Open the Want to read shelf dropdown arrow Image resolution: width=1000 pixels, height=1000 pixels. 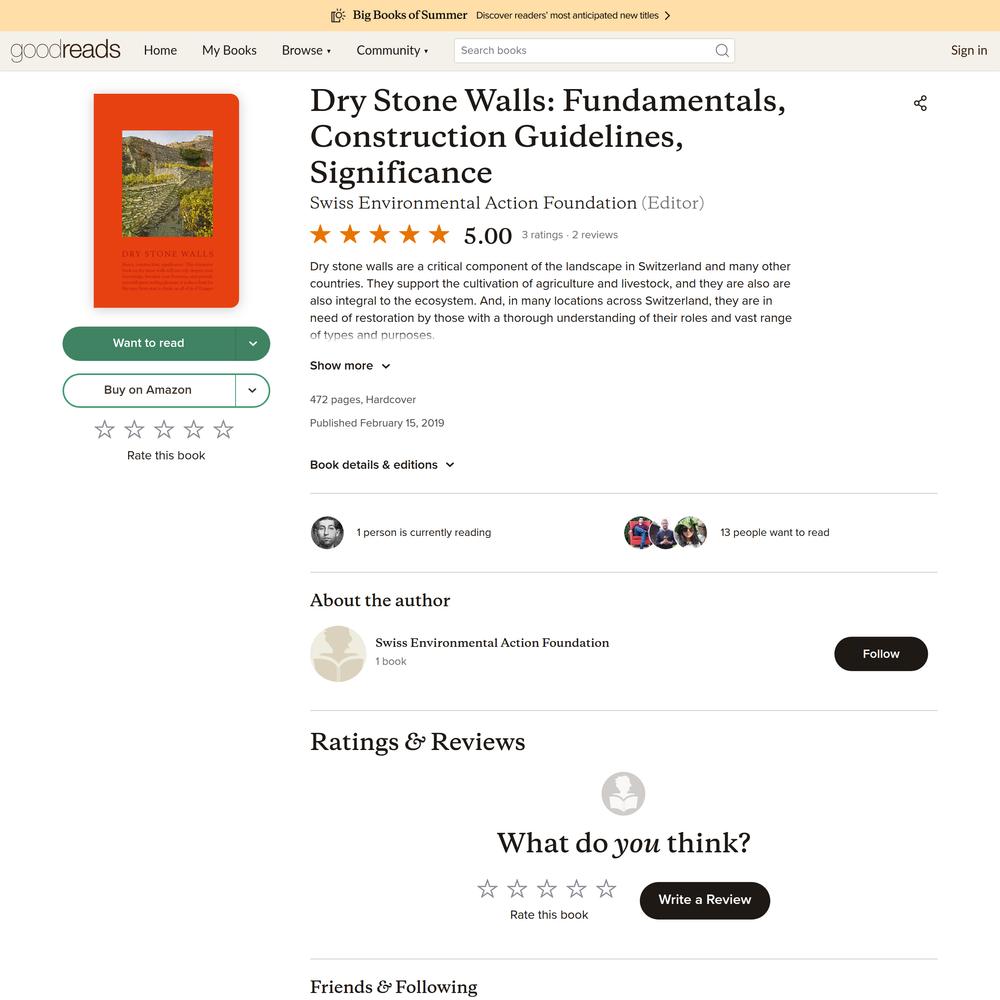[253, 344]
